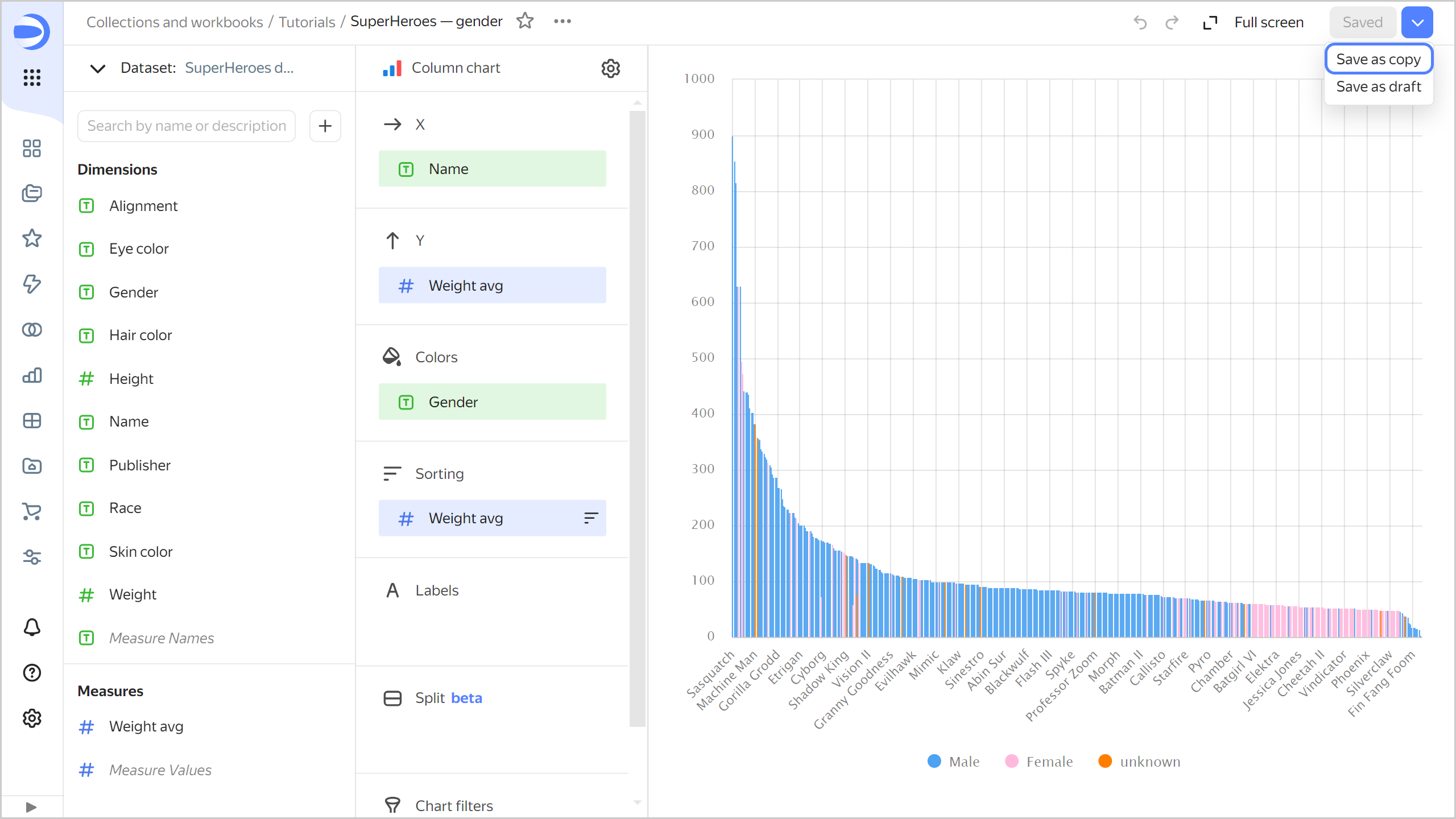Click the Split beta button
1456x819 pixels.
pyautogui.click(x=448, y=698)
